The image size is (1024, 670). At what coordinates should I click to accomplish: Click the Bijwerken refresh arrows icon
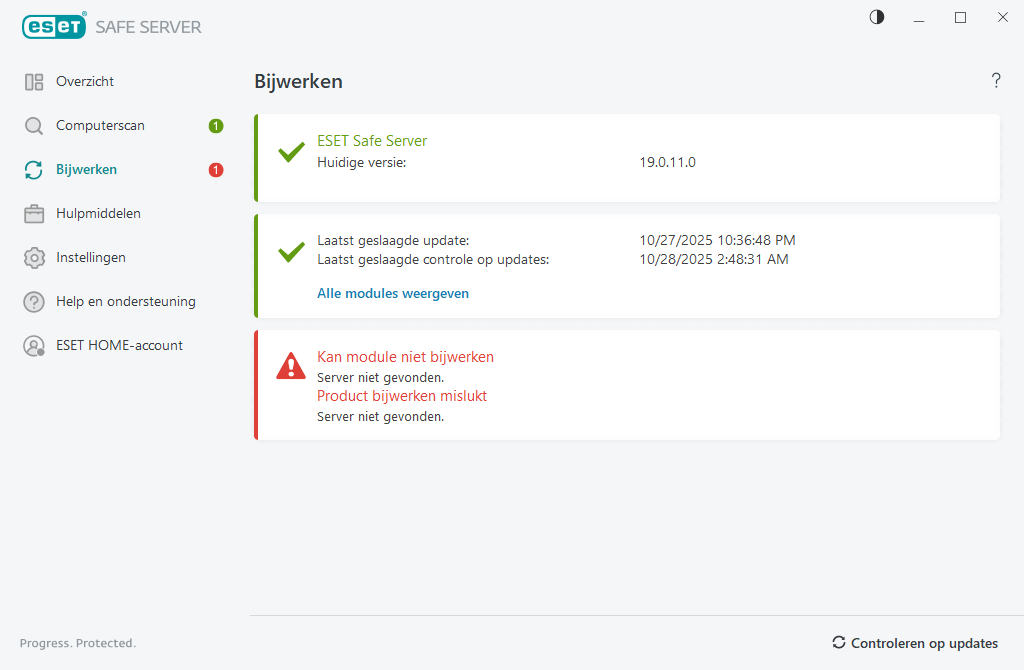point(34,170)
